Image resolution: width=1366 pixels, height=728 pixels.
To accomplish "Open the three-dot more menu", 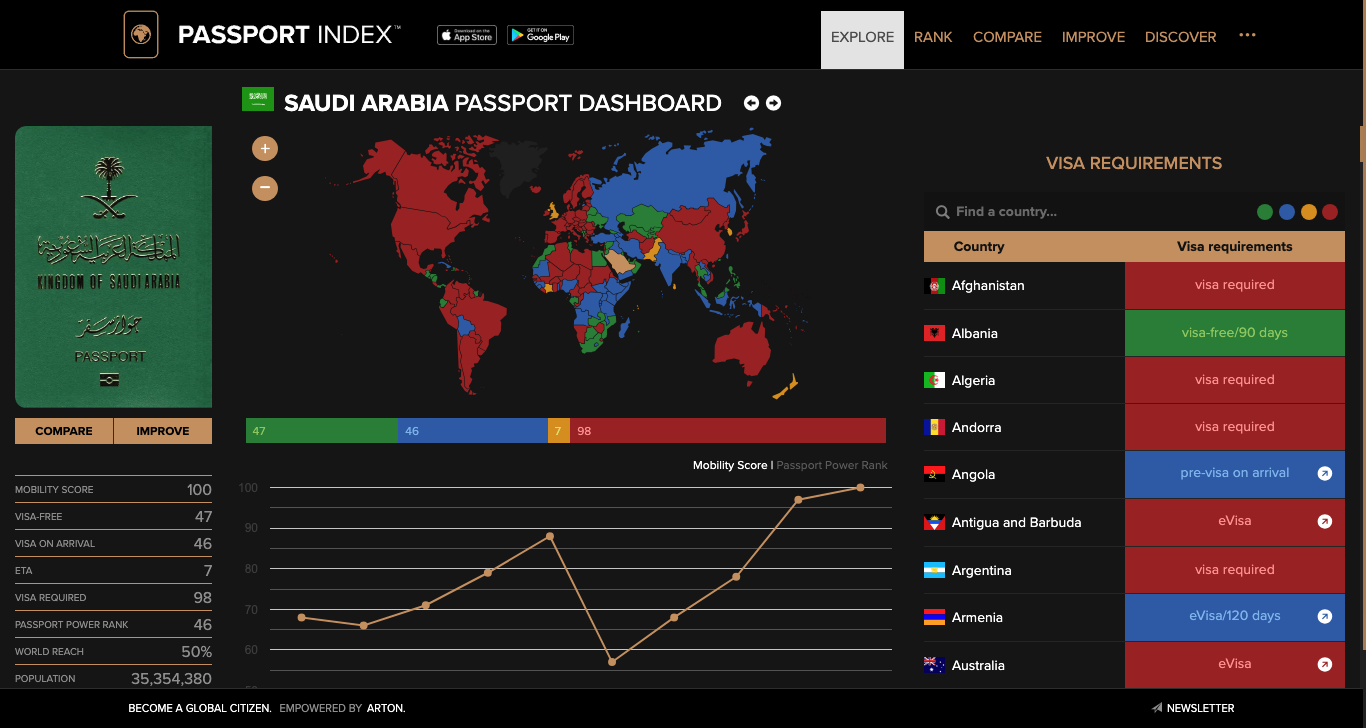I will 1247,35.
